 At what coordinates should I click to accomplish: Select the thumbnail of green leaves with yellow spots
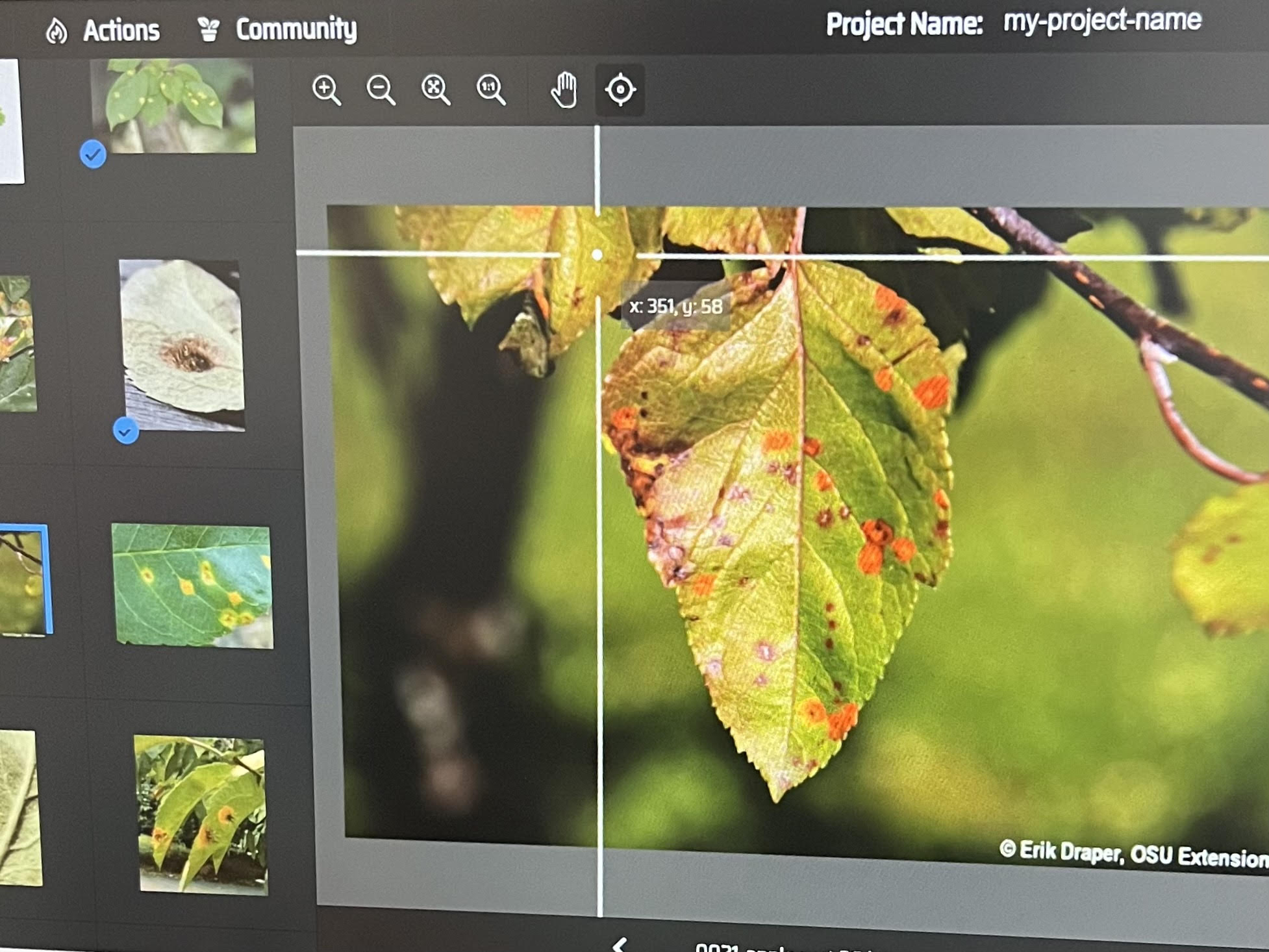tap(173, 105)
